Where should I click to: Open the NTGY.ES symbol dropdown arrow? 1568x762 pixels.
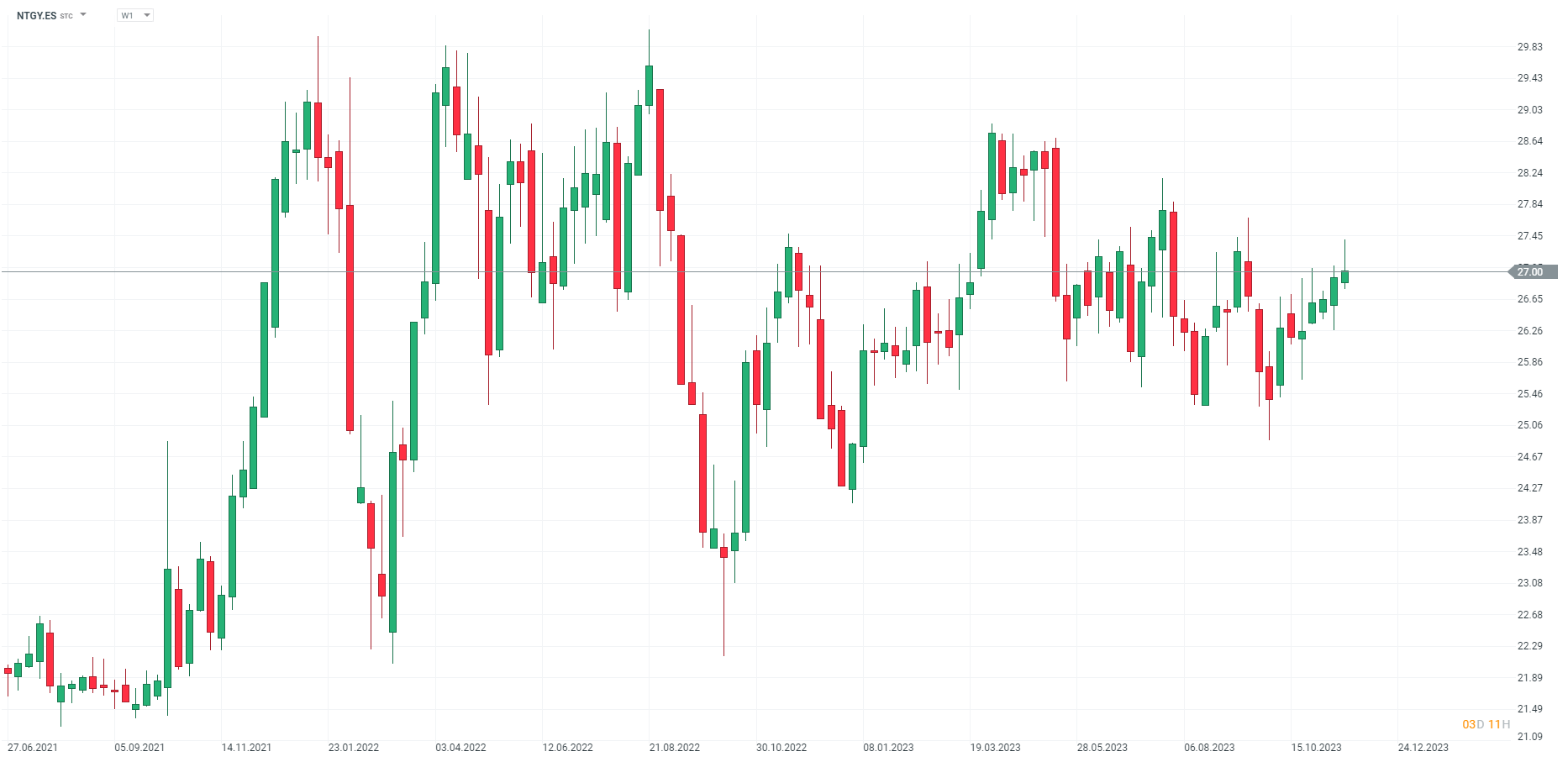pyautogui.click(x=83, y=15)
